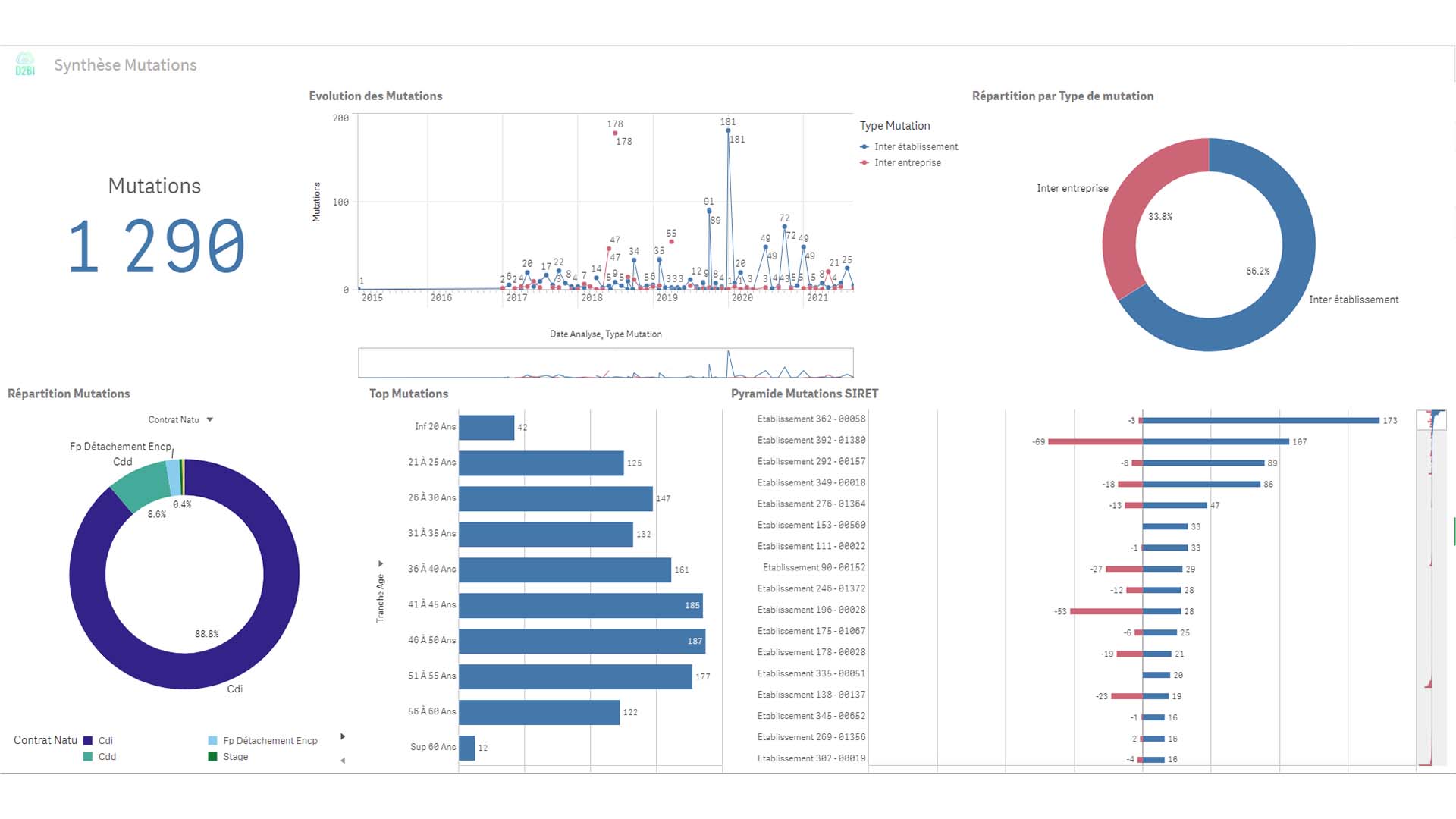Click the D2BI logo icon
The image size is (1456, 819).
click(25, 64)
